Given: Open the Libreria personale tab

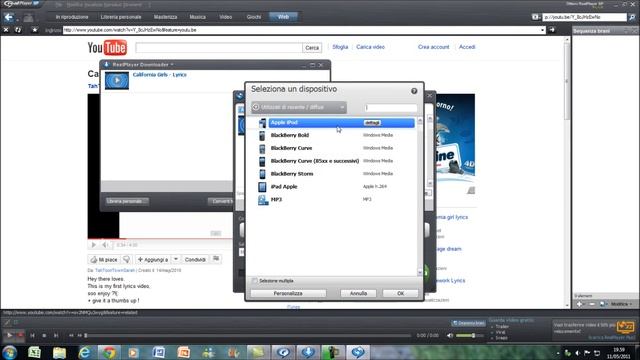Looking at the screenshot, I should 121,17.
